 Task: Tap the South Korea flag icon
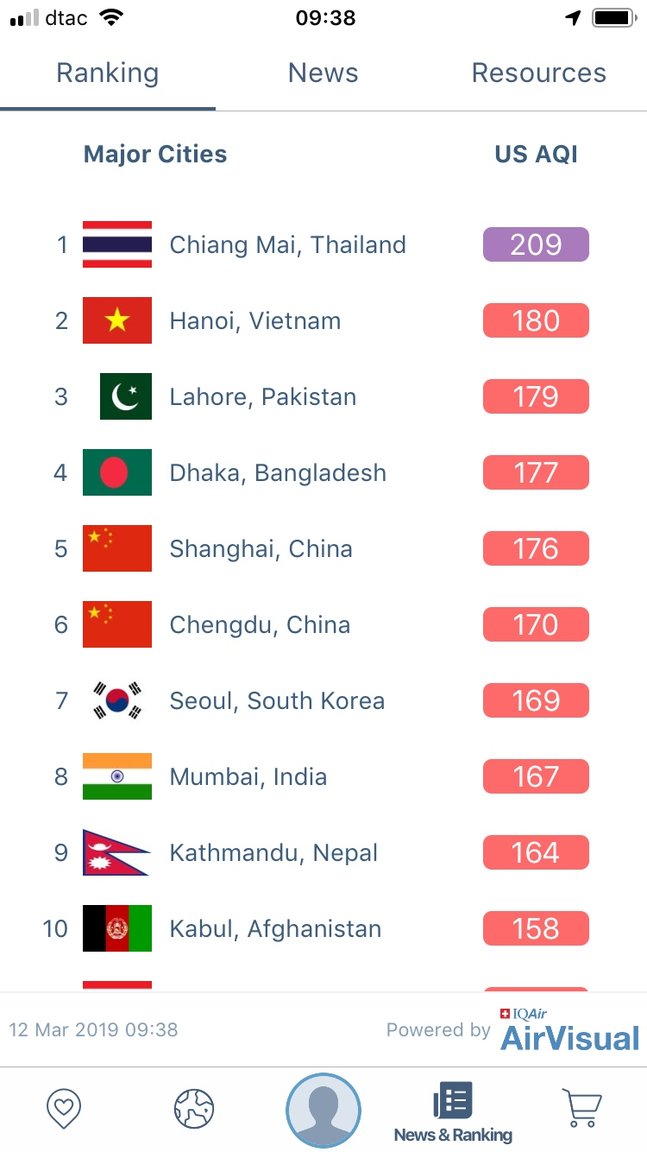point(117,700)
